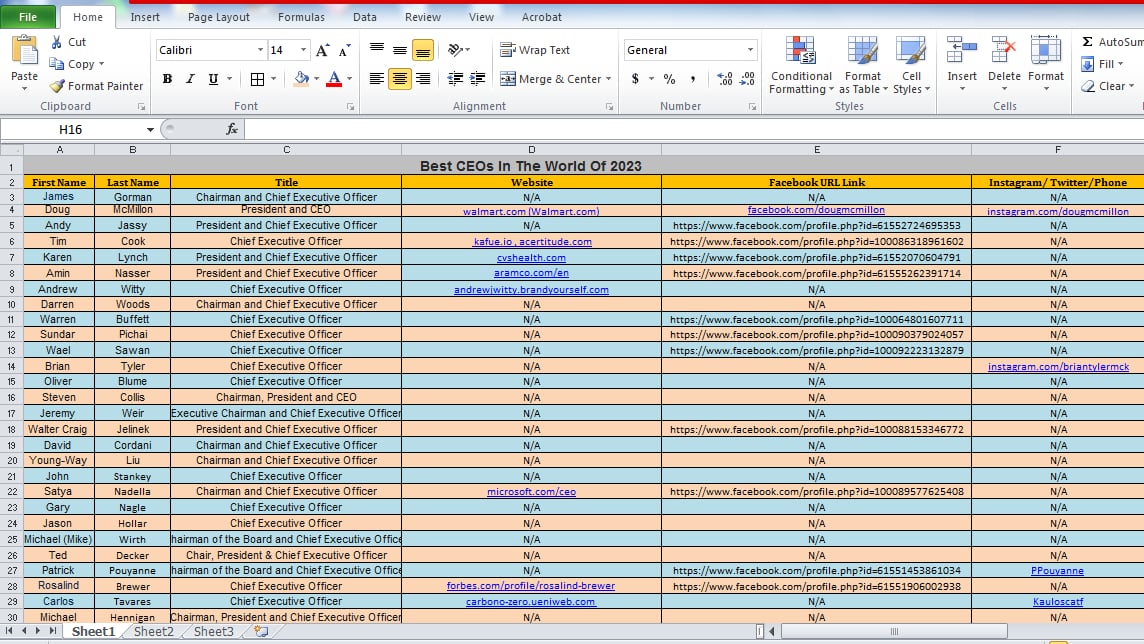Apply the red font color swatch

(x=333, y=79)
